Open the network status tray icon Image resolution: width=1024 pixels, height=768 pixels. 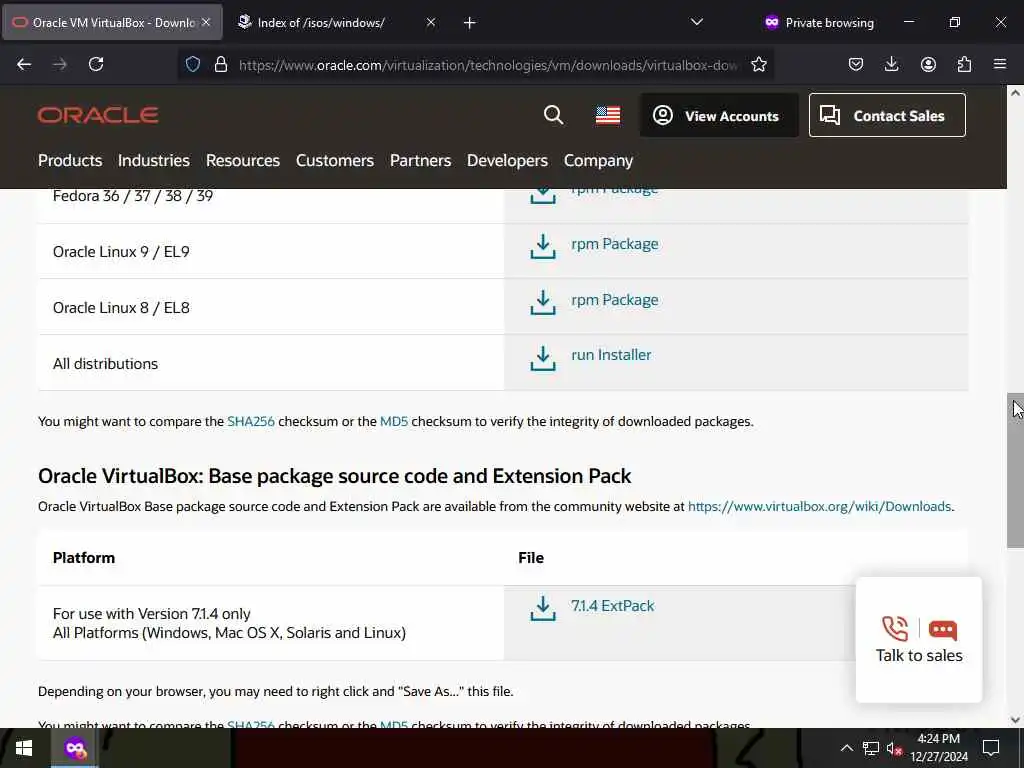[x=871, y=748]
